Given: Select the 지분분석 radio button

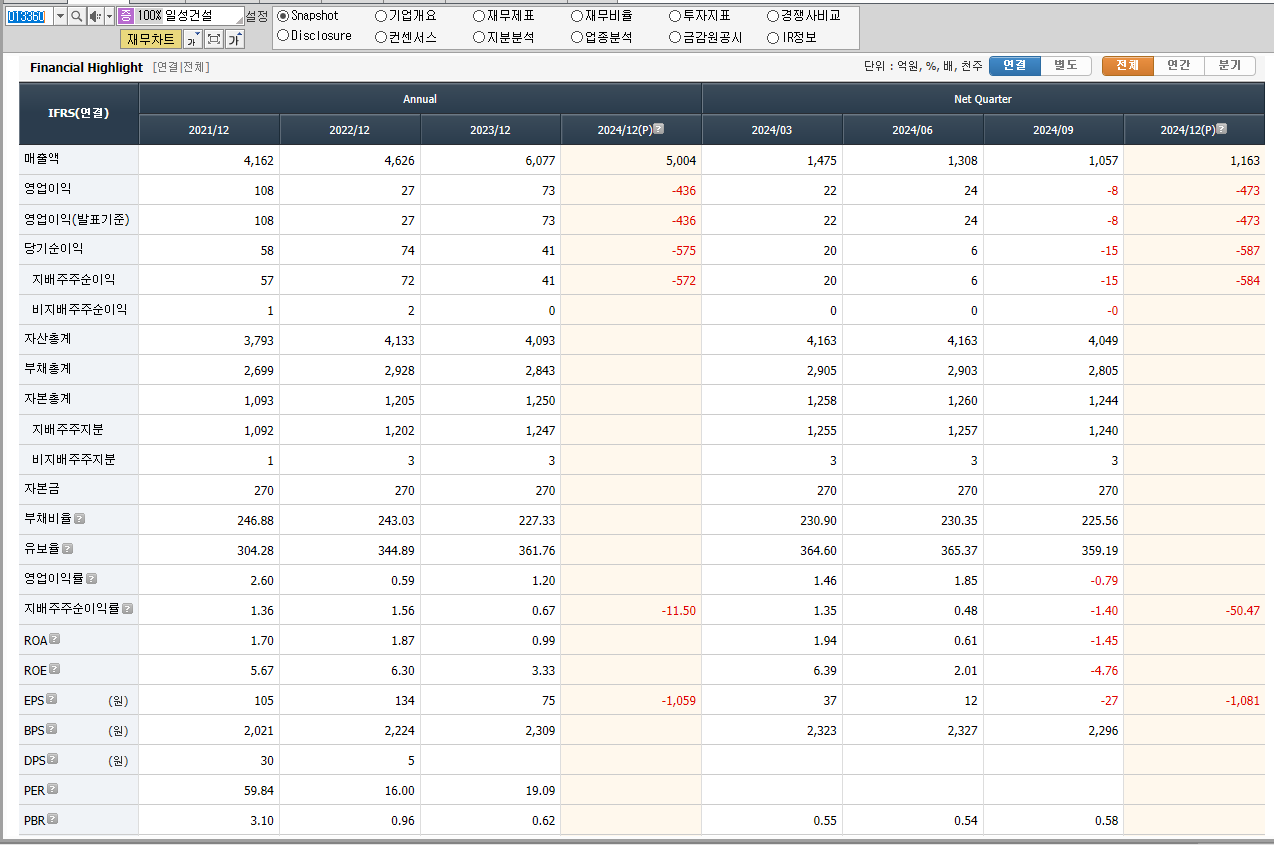Looking at the screenshot, I should [479, 37].
